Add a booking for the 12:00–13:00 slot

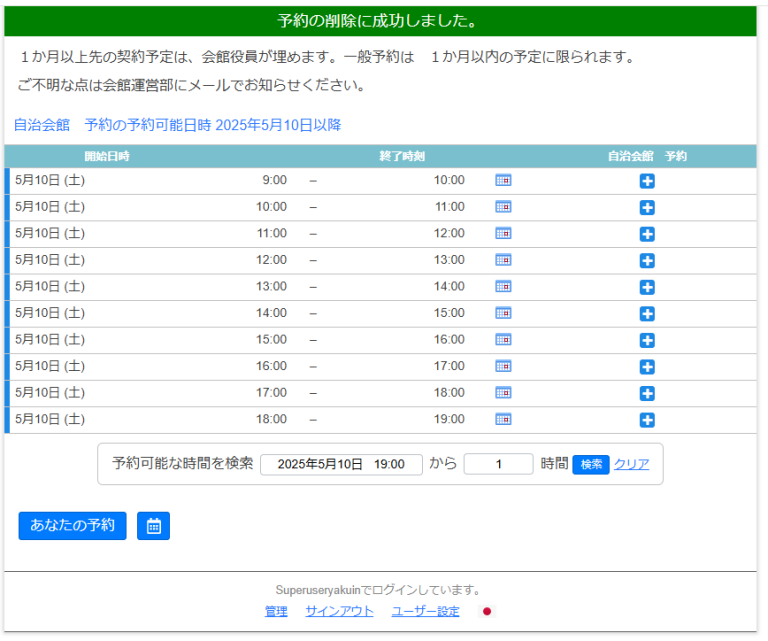647,261
